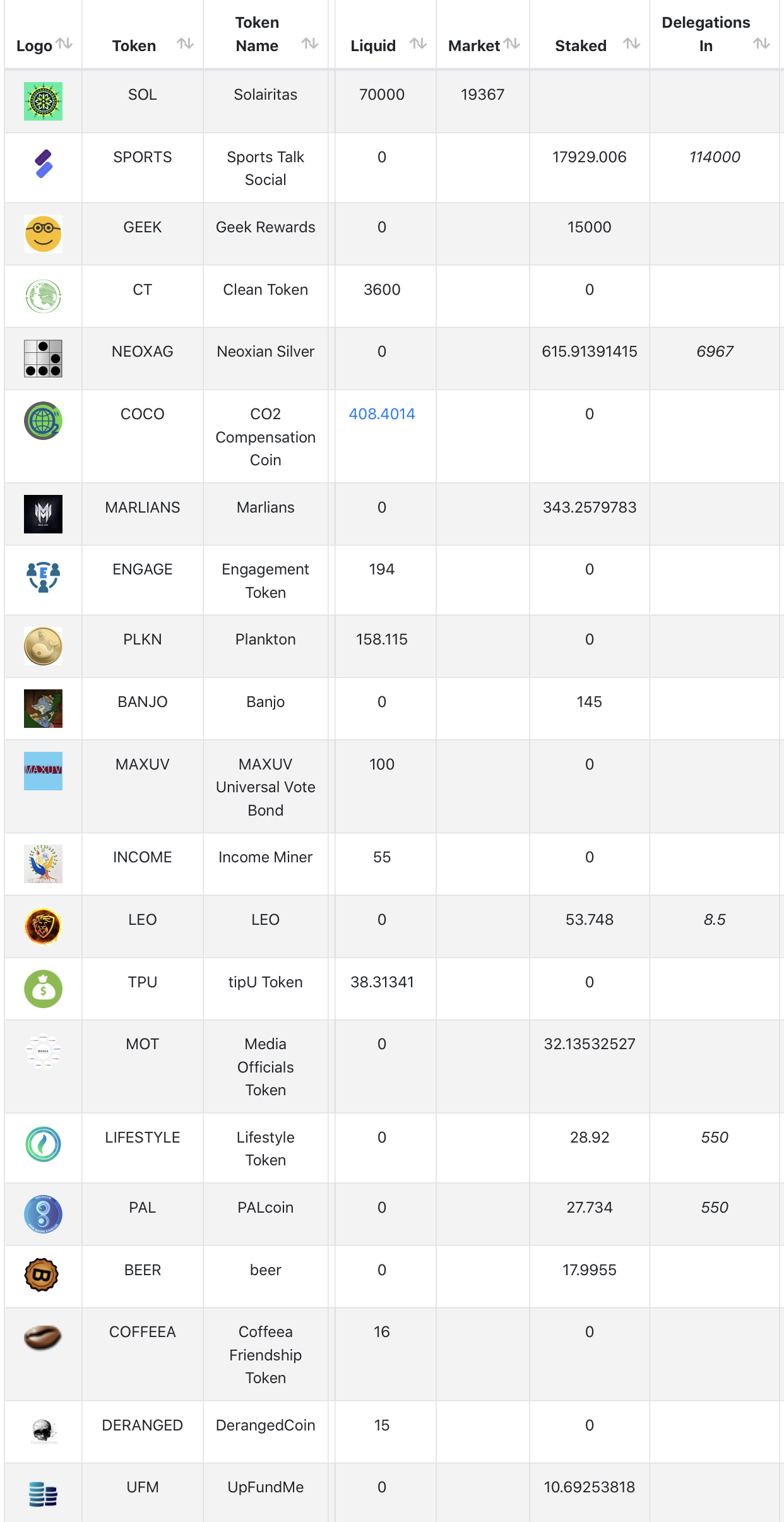Select the 114000 SPORTS delegations value
The image size is (784, 1522).
pyautogui.click(x=715, y=157)
